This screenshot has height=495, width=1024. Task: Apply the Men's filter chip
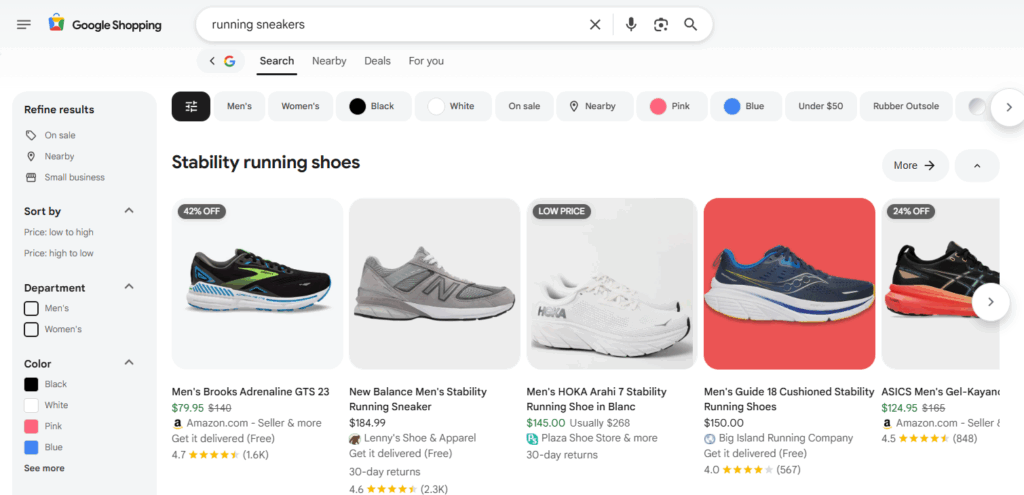pyautogui.click(x=239, y=106)
